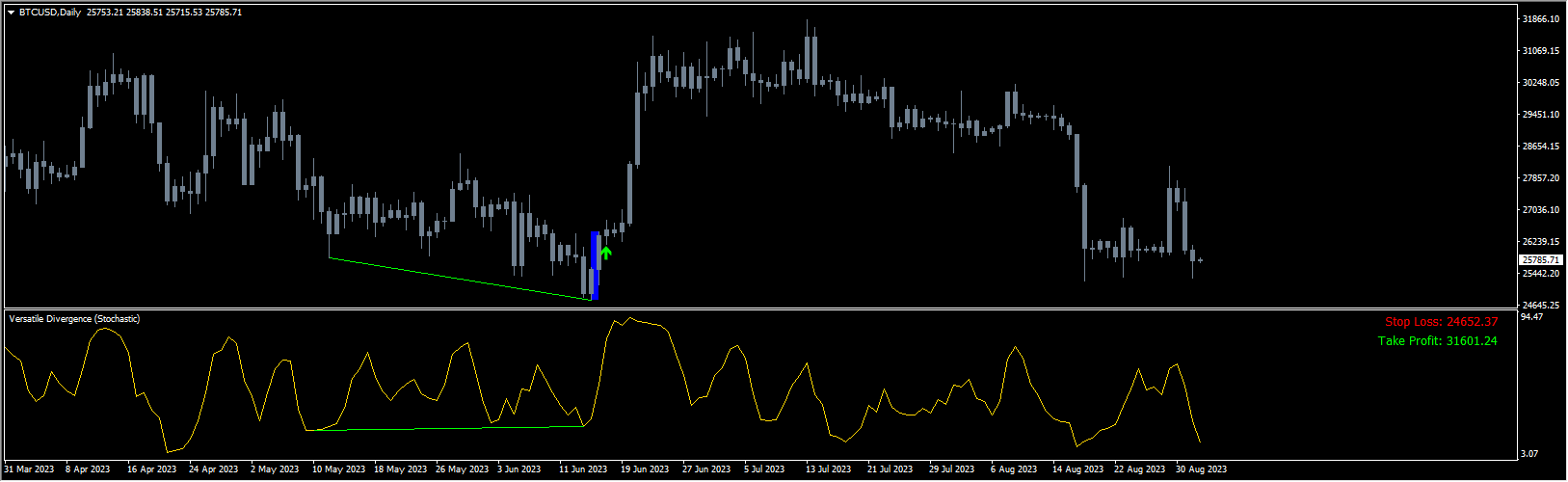Click the 14 Aug 2023 date label
Image resolution: width=1568 pixels, height=482 pixels.
[x=1077, y=470]
